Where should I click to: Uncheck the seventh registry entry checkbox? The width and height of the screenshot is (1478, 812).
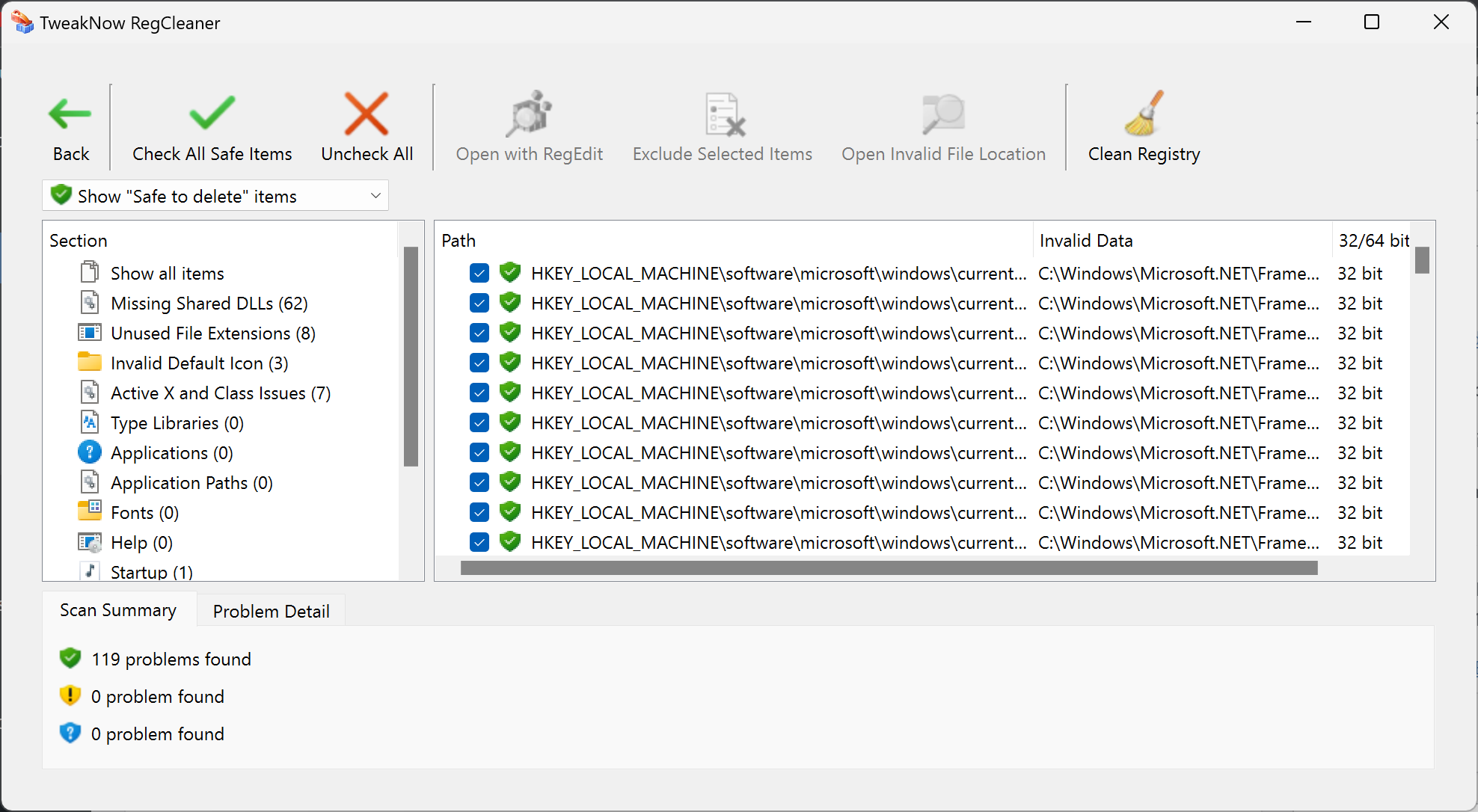point(479,452)
